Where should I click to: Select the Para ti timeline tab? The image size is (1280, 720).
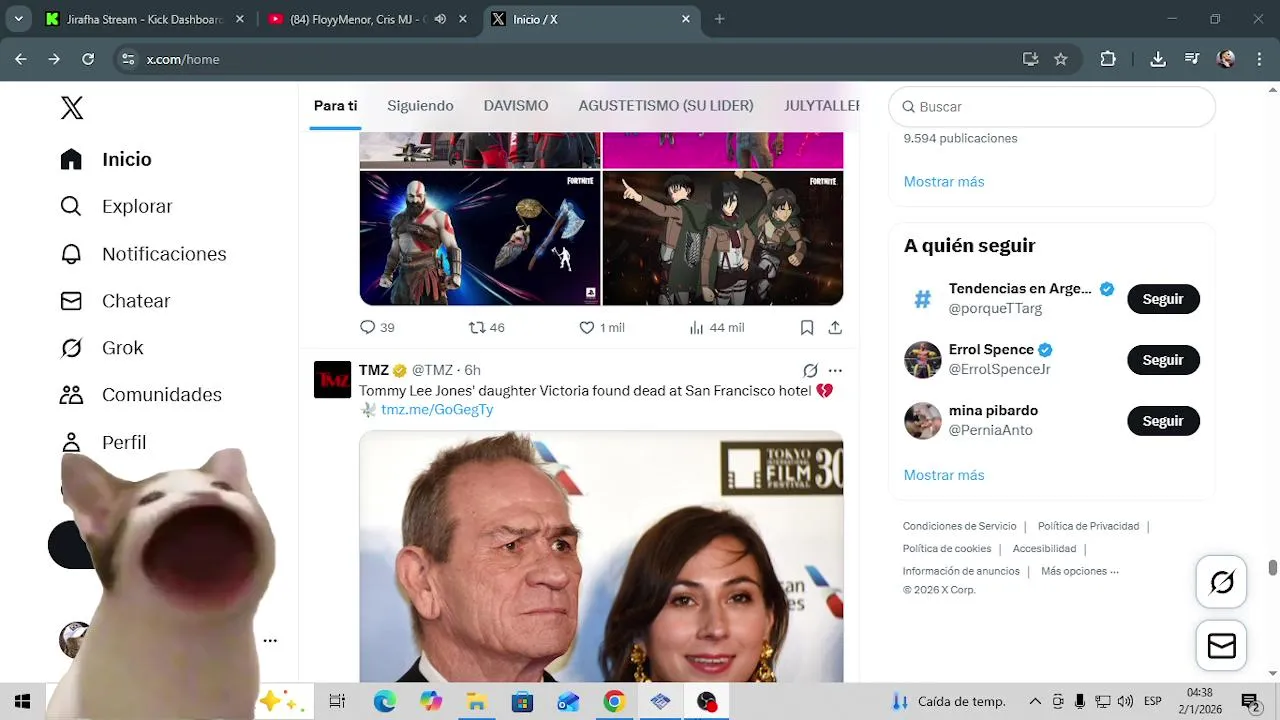pos(336,106)
